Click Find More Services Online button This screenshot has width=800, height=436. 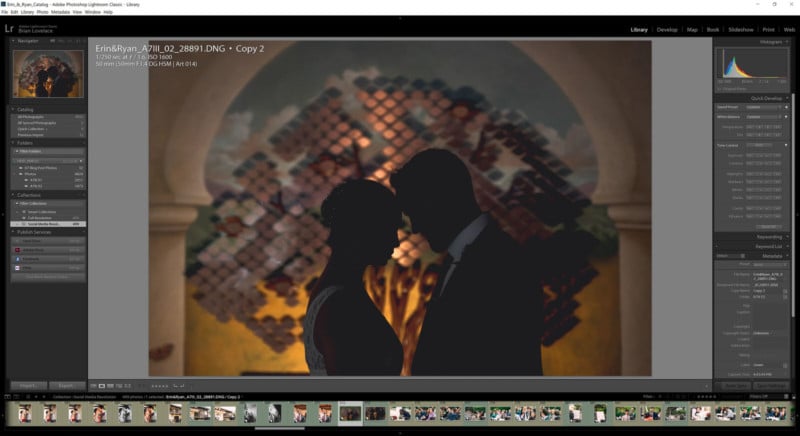[x=48, y=277]
